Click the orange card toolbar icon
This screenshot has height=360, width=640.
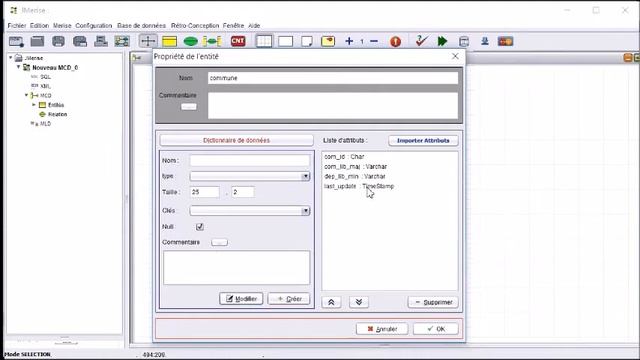[506, 41]
